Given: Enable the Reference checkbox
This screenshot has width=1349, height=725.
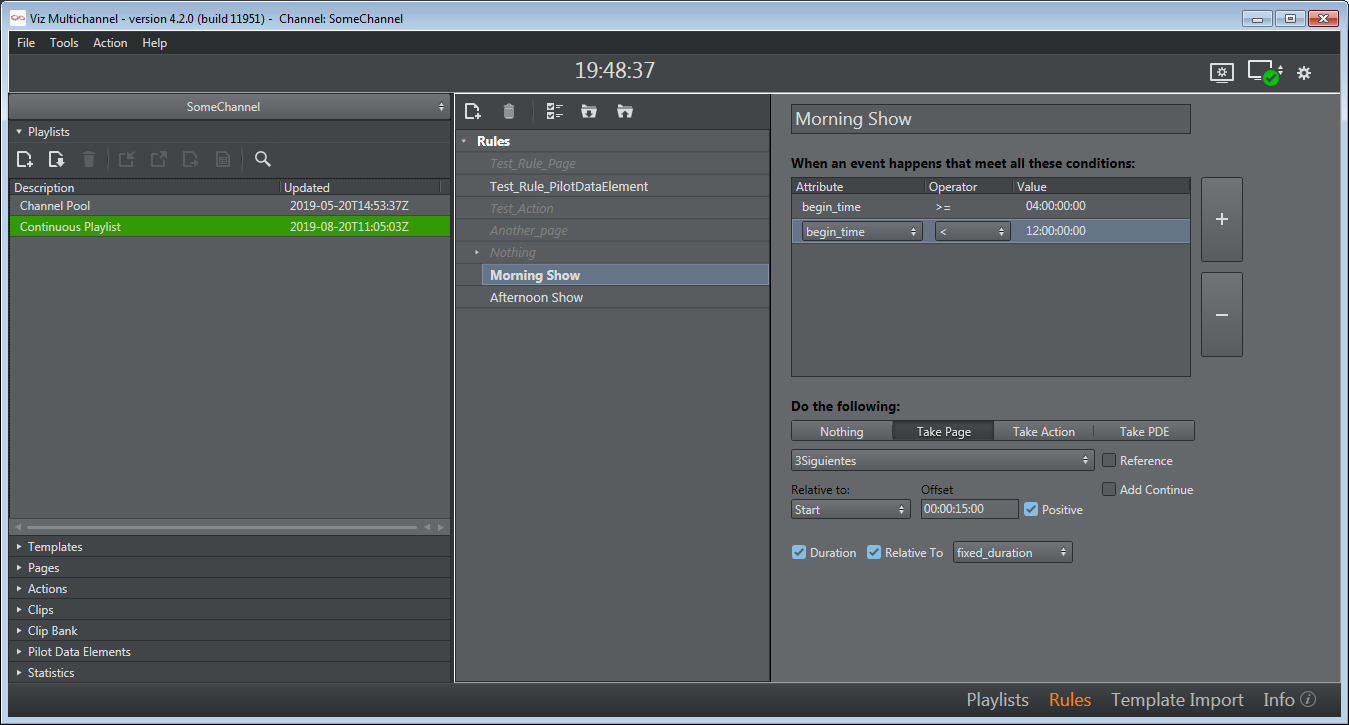Looking at the screenshot, I should [1109, 461].
